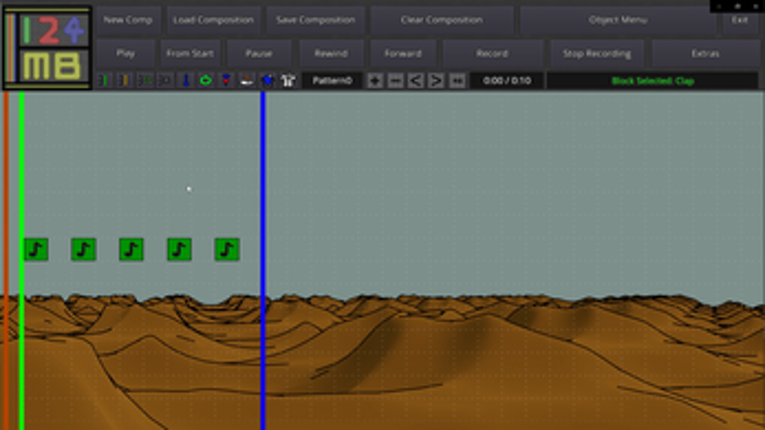Click the blue shirt toolbar icon
Viewport: 765px width, 430px height.
click(x=267, y=80)
